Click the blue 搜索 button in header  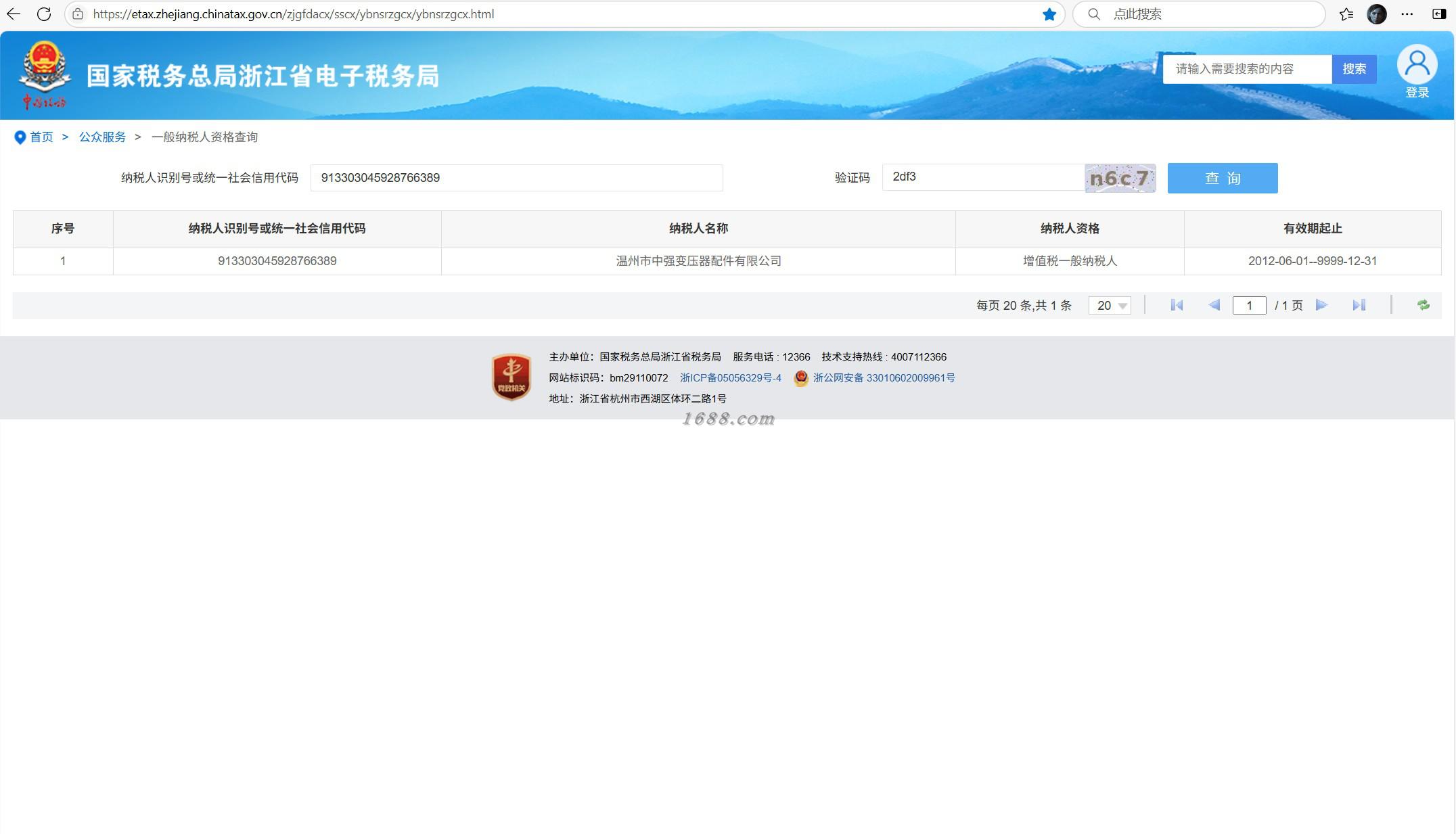point(1354,69)
